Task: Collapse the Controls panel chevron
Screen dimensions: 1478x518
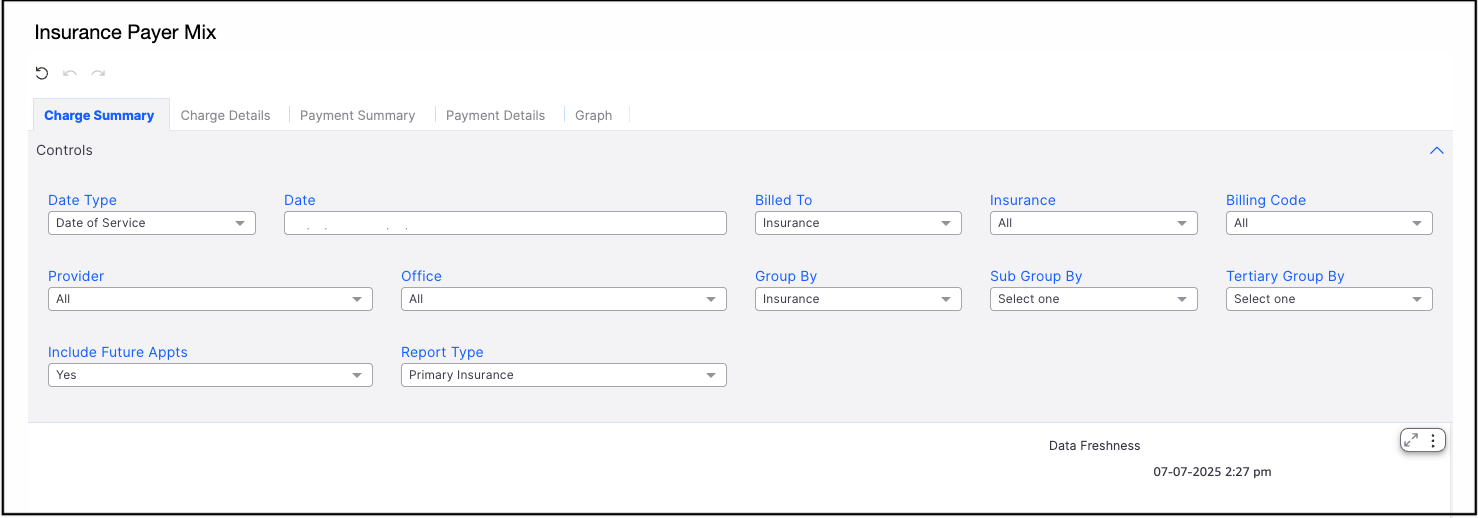Action: 1437,151
